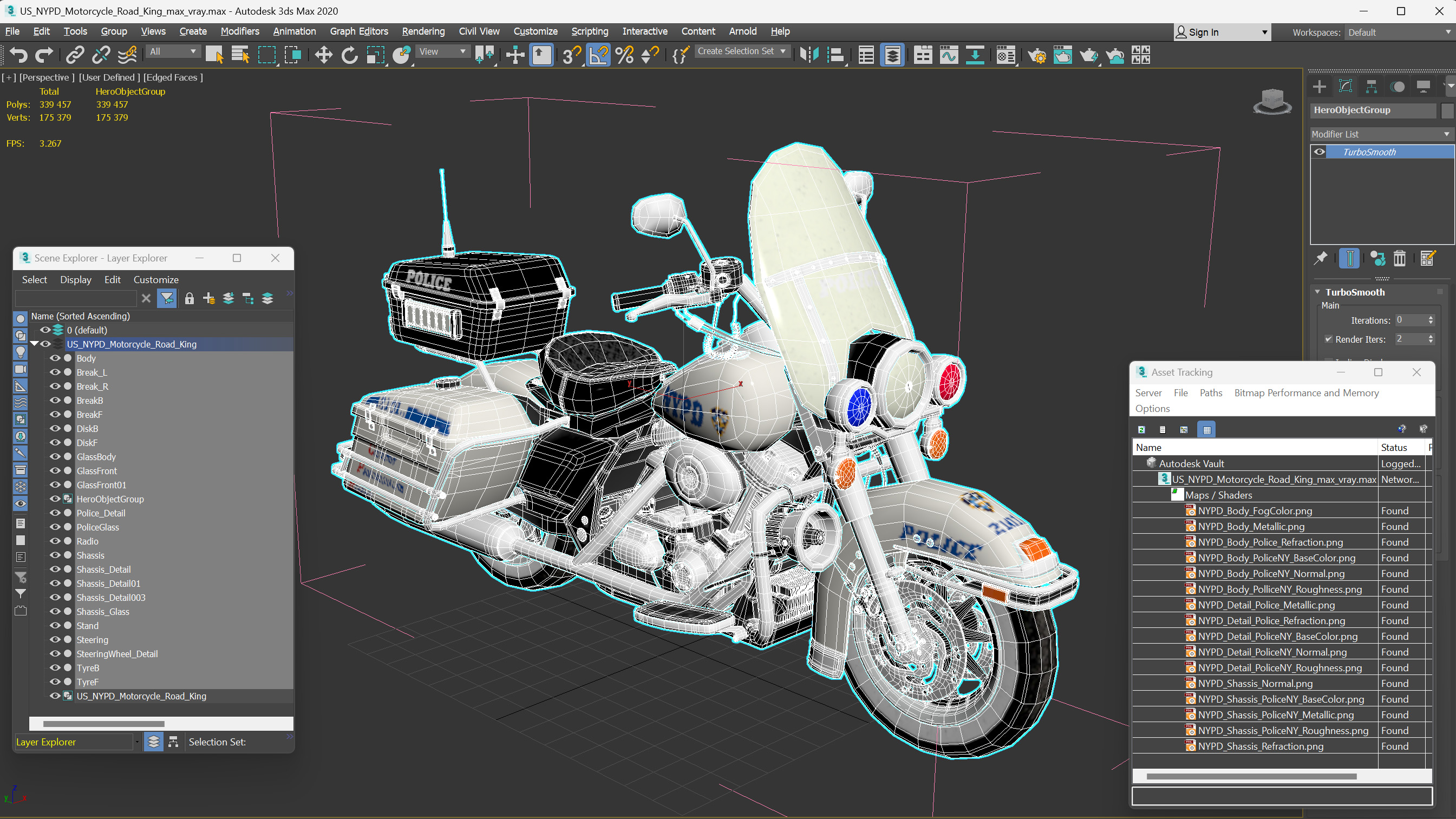Click the ViewCube in viewport

pos(1272,101)
